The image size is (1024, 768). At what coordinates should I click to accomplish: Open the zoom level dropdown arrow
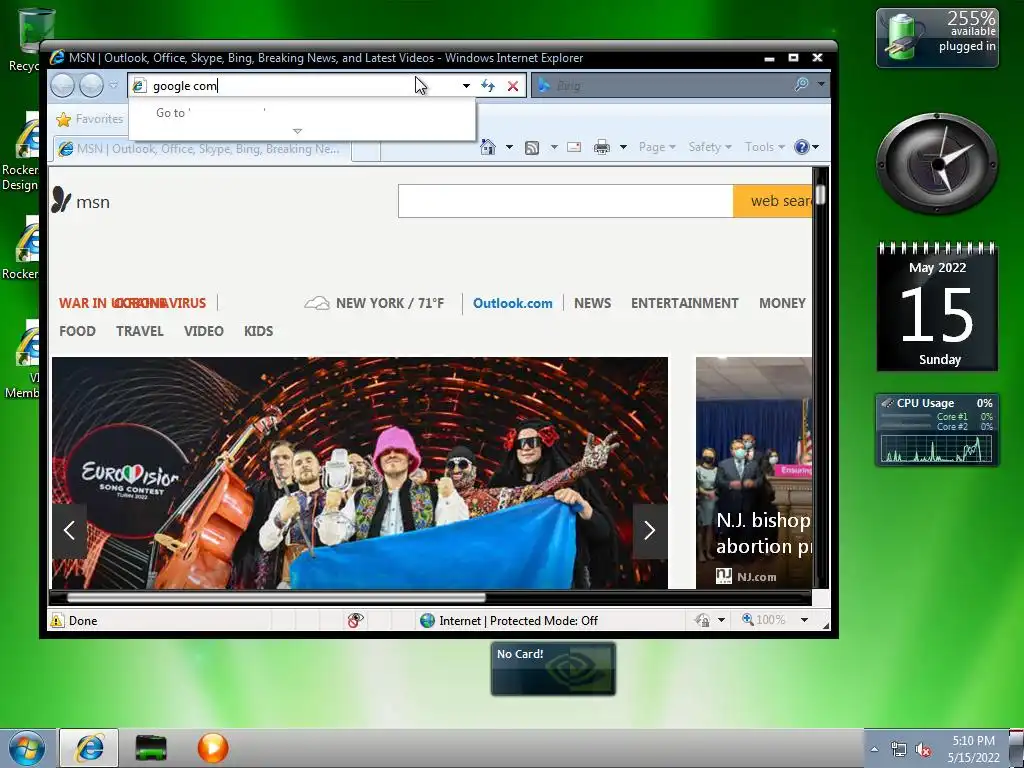(805, 620)
